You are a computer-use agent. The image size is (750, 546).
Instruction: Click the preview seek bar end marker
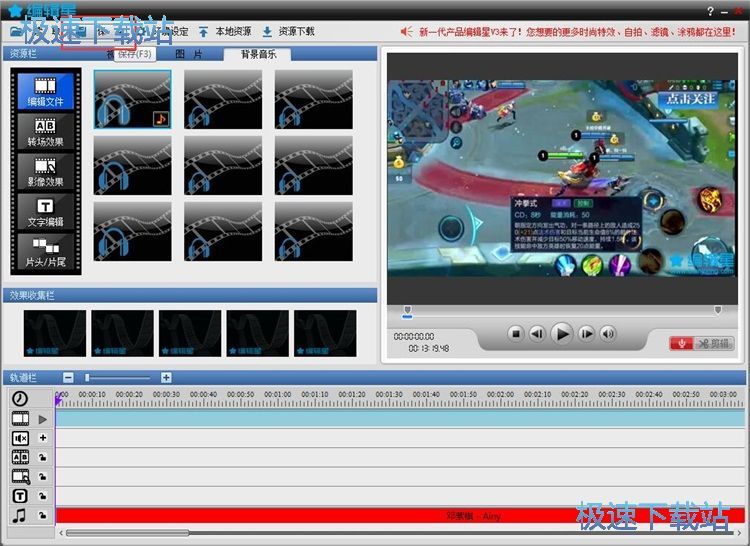click(x=717, y=310)
